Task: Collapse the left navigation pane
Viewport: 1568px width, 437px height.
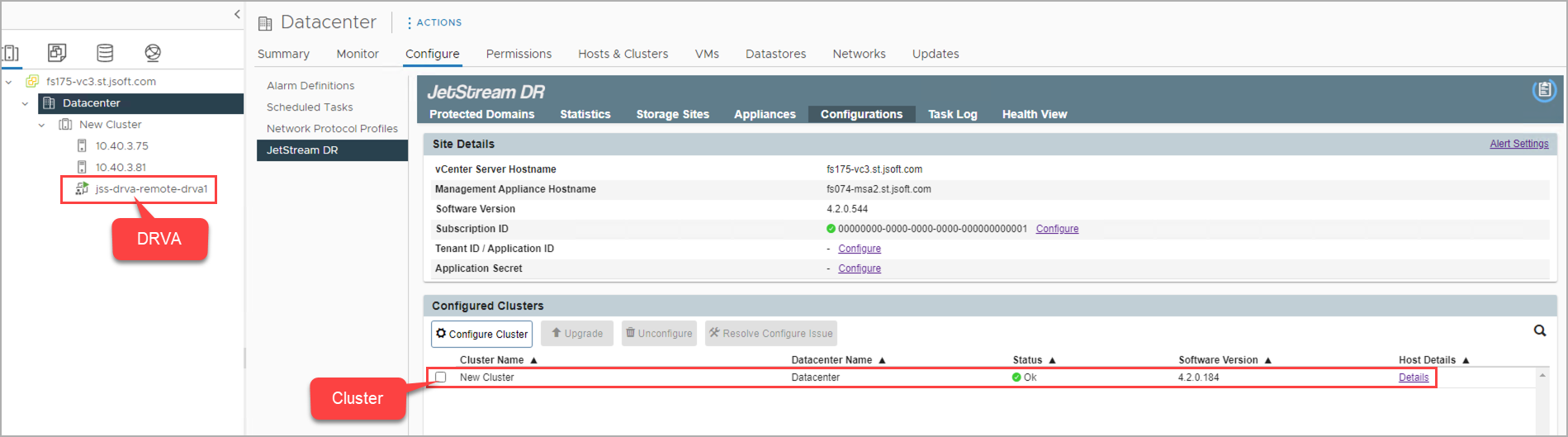Action: point(237,14)
